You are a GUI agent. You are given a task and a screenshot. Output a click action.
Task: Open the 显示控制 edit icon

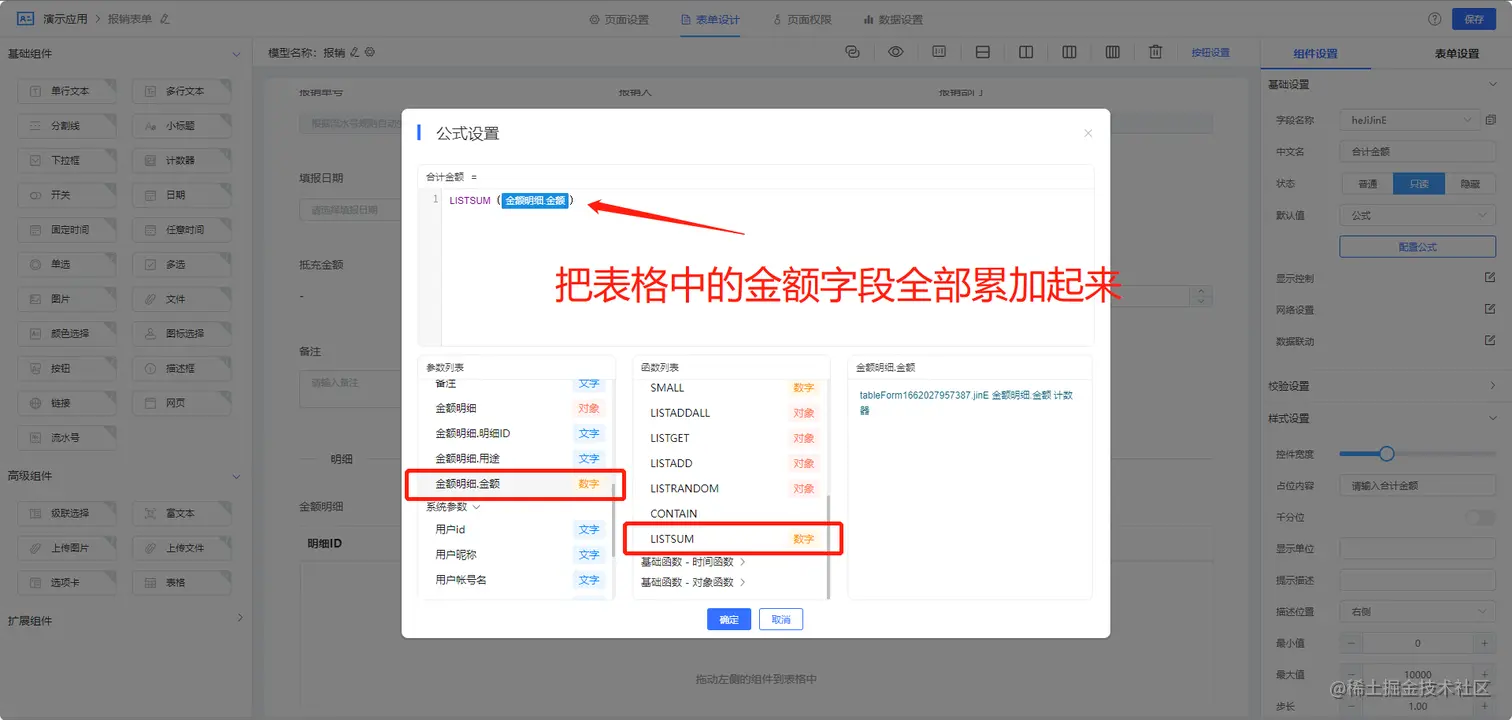tap(1490, 277)
